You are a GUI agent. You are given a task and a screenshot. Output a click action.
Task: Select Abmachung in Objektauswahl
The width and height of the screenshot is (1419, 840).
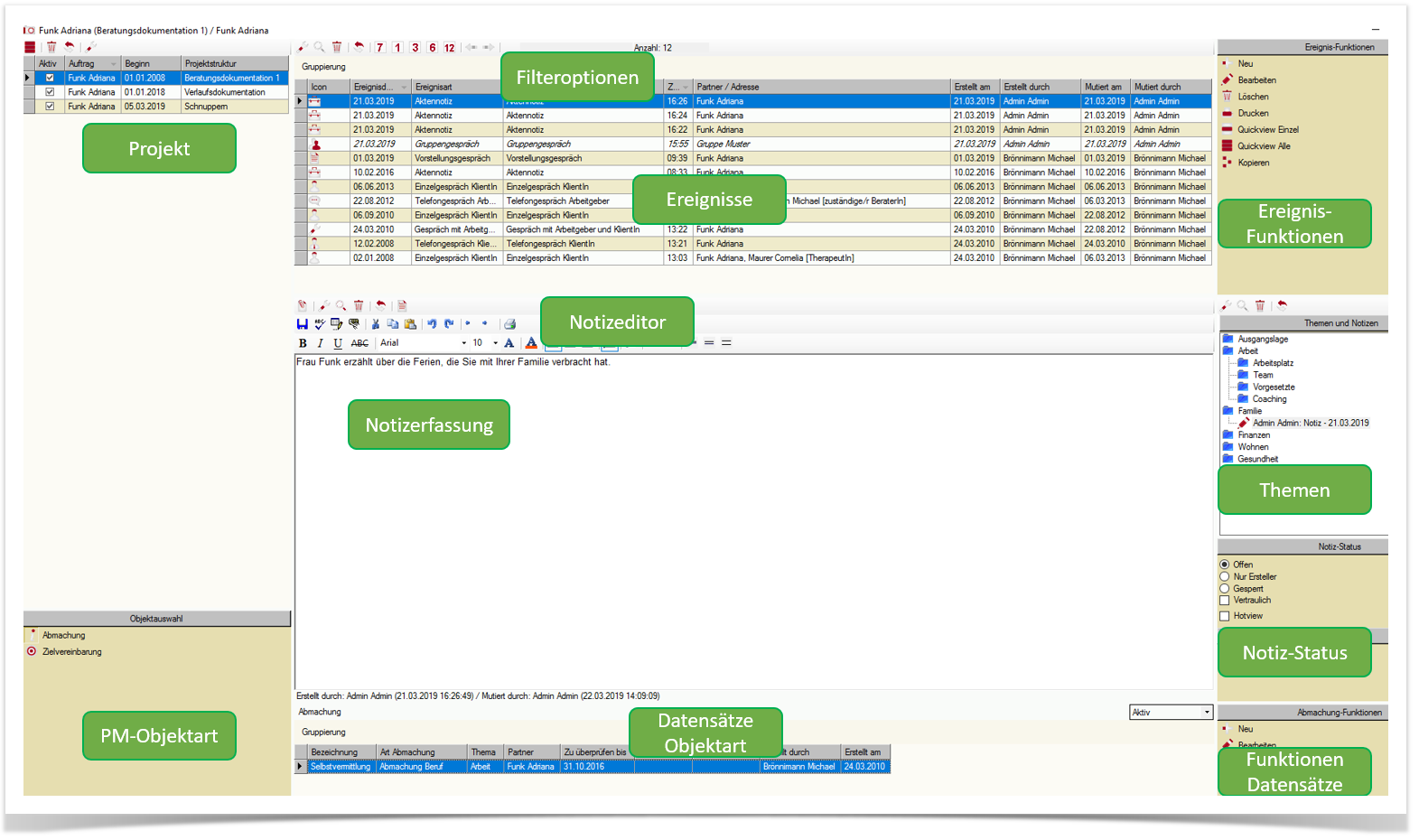click(63, 636)
